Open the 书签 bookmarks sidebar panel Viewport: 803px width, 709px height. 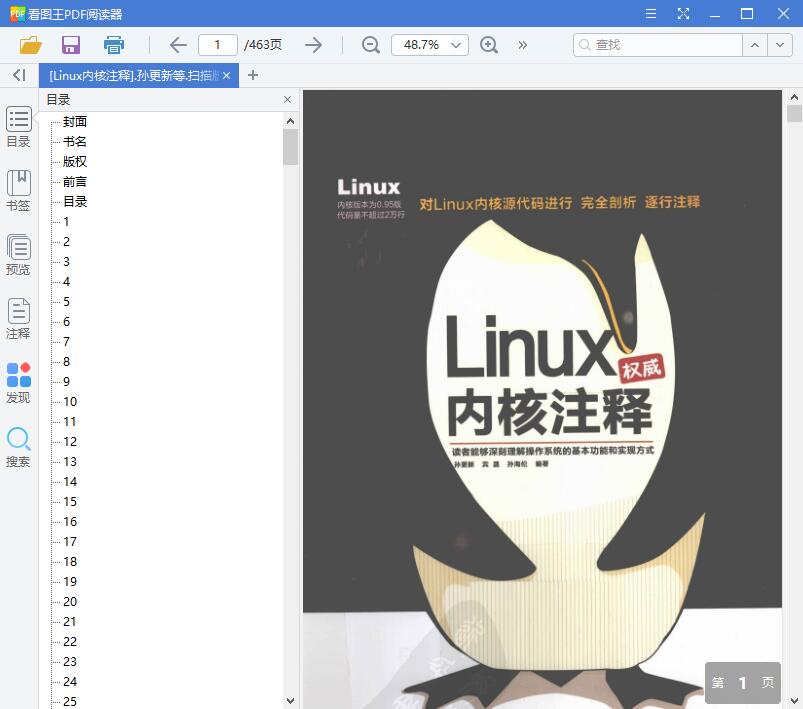pos(18,191)
